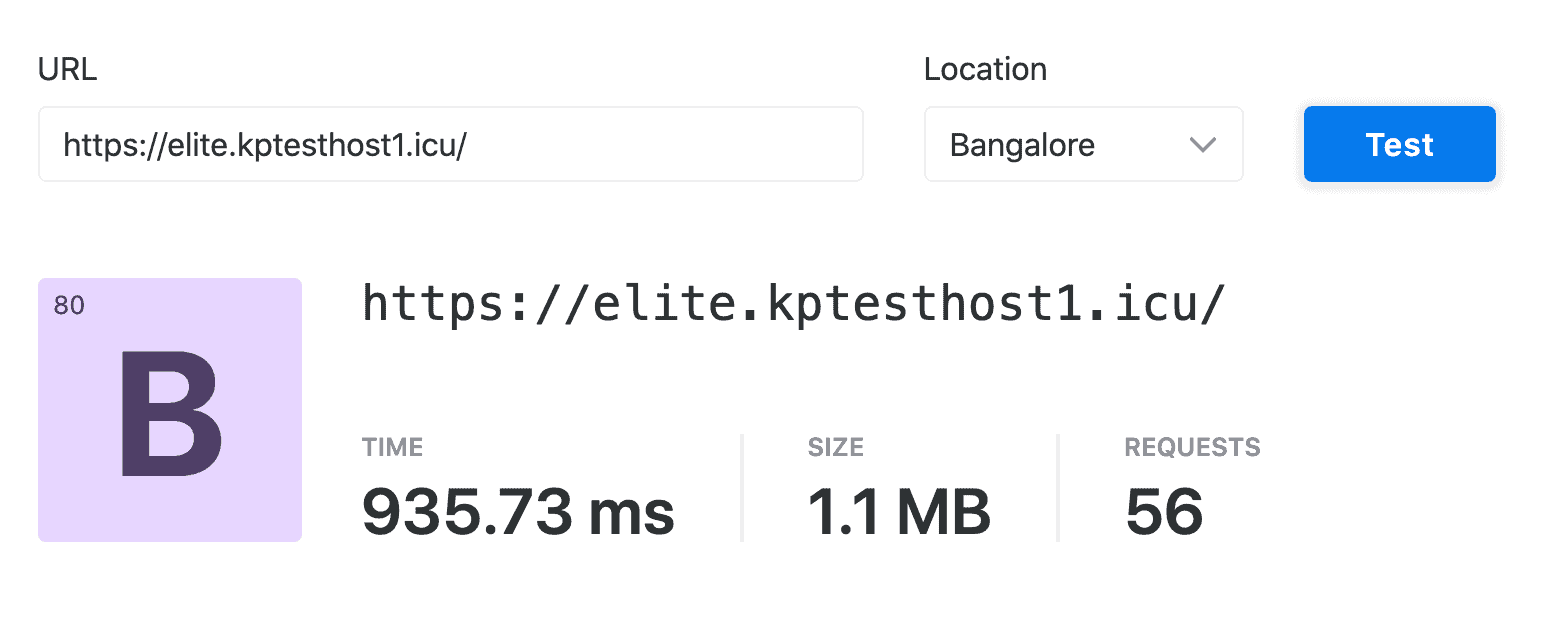
Task: Select the monospace tested URL heading
Action: point(792,302)
